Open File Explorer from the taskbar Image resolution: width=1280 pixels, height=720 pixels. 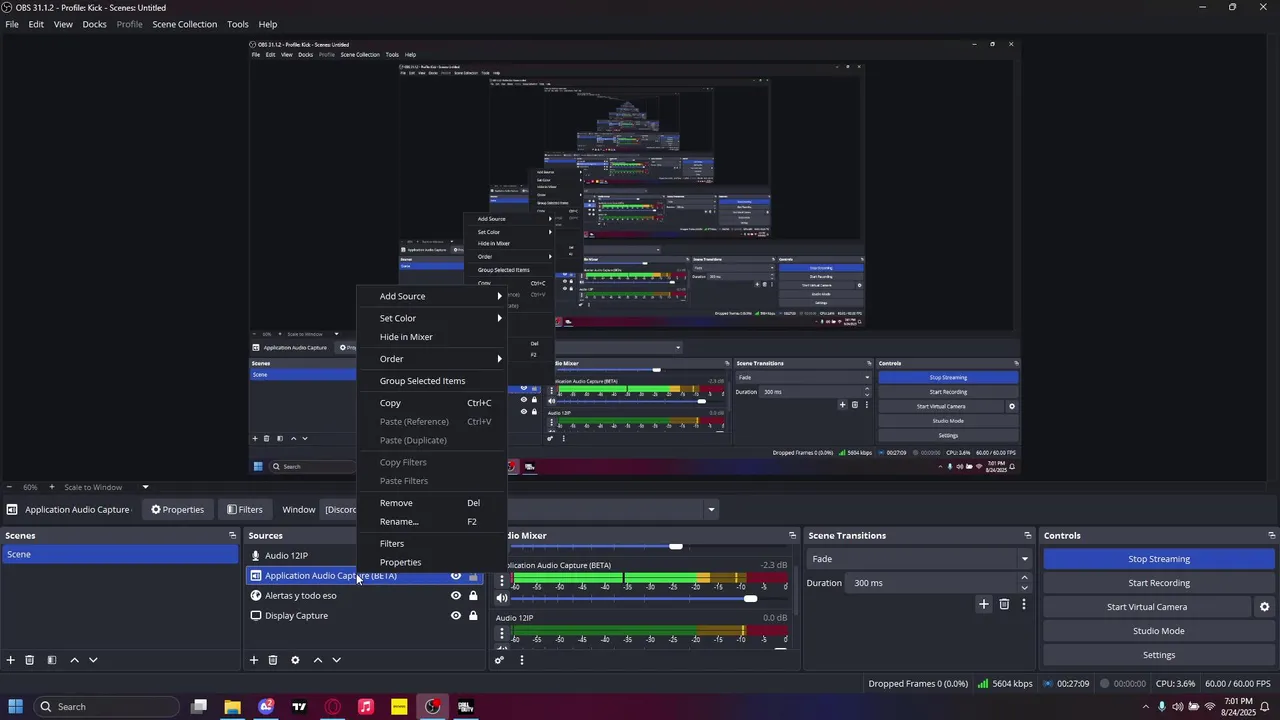(x=232, y=707)
